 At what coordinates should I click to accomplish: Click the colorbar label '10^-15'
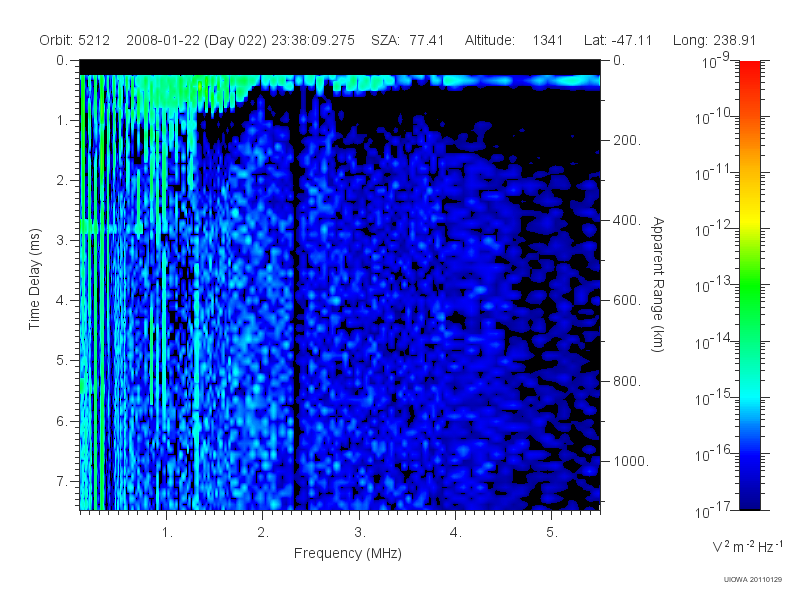click(713, 397)
